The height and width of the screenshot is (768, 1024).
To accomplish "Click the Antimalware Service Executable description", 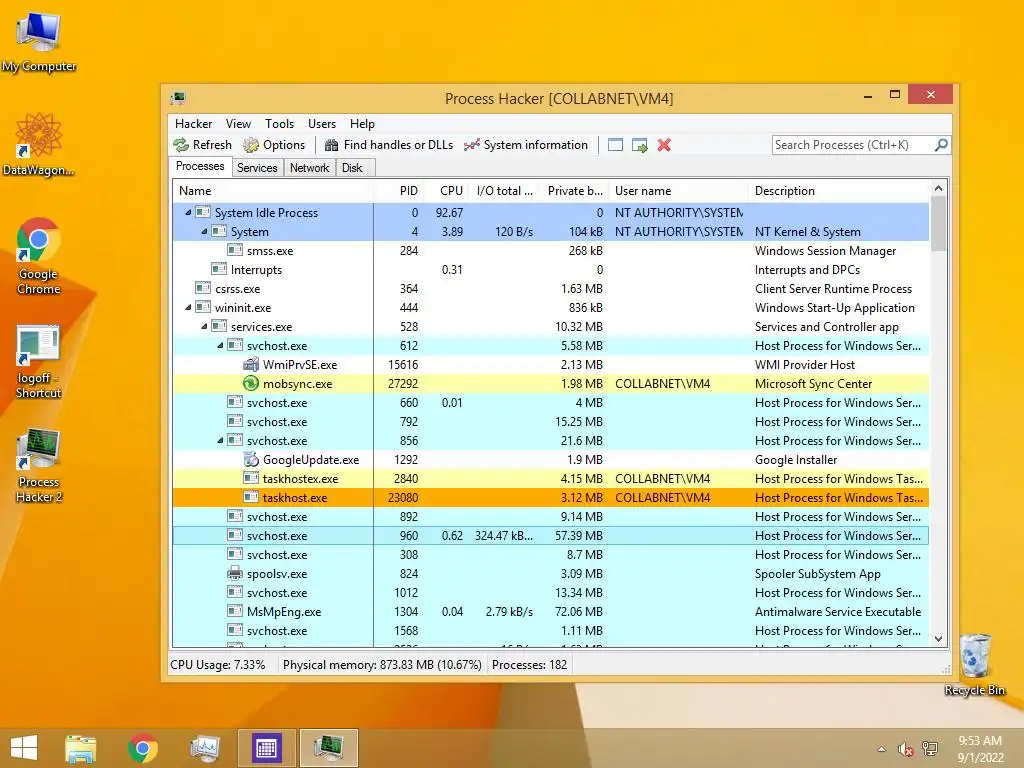I will [x=838, y=611].
